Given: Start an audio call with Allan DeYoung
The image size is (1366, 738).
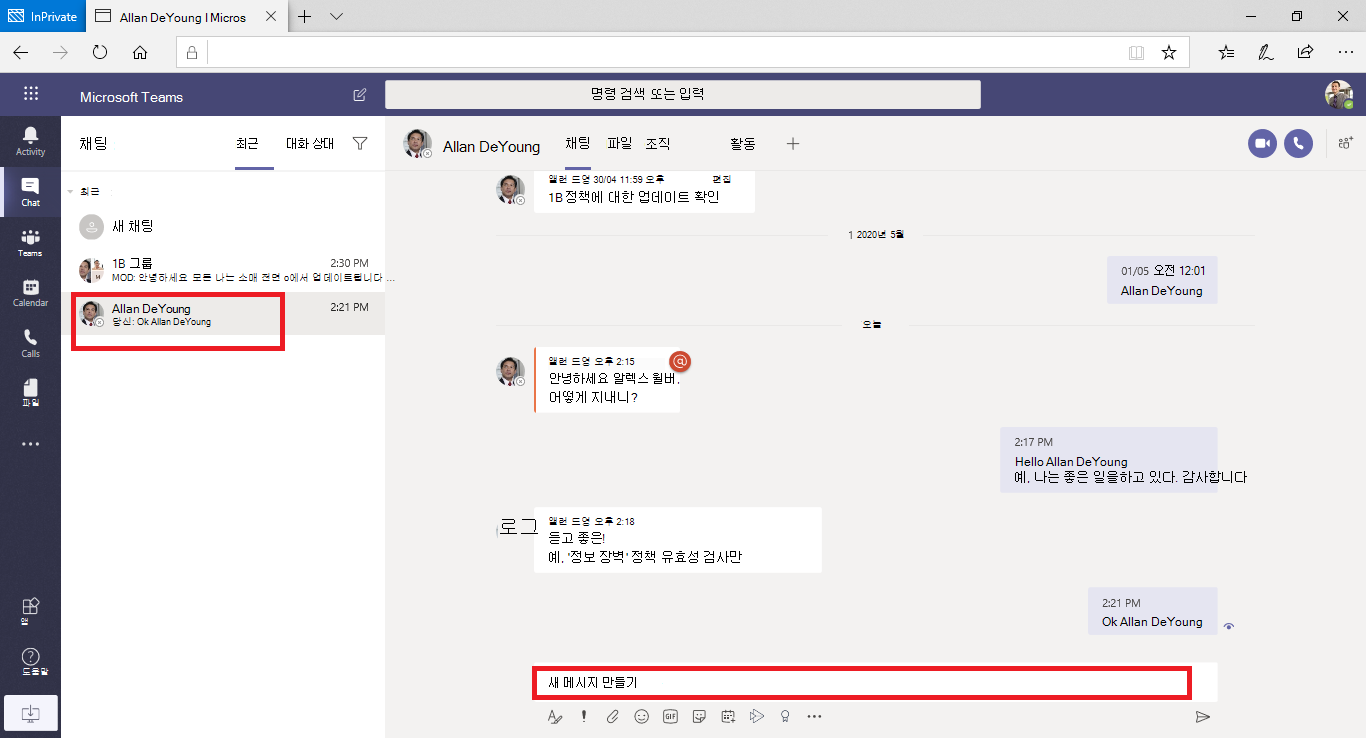Looking at the screenshot, I should [x=1298, y=143].
